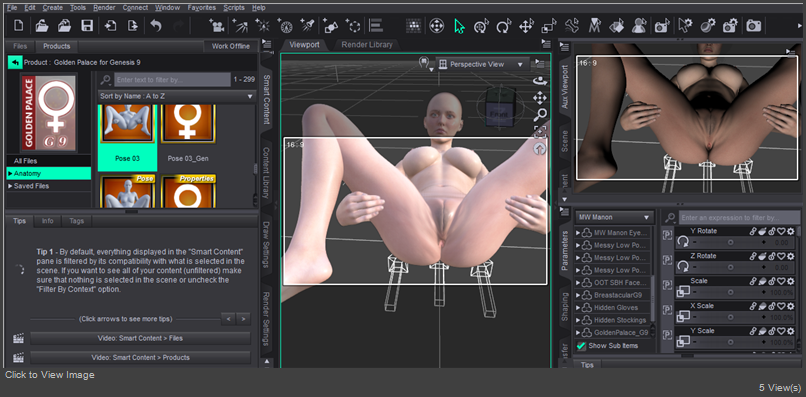Open the Scripts menu

[234, 8]
